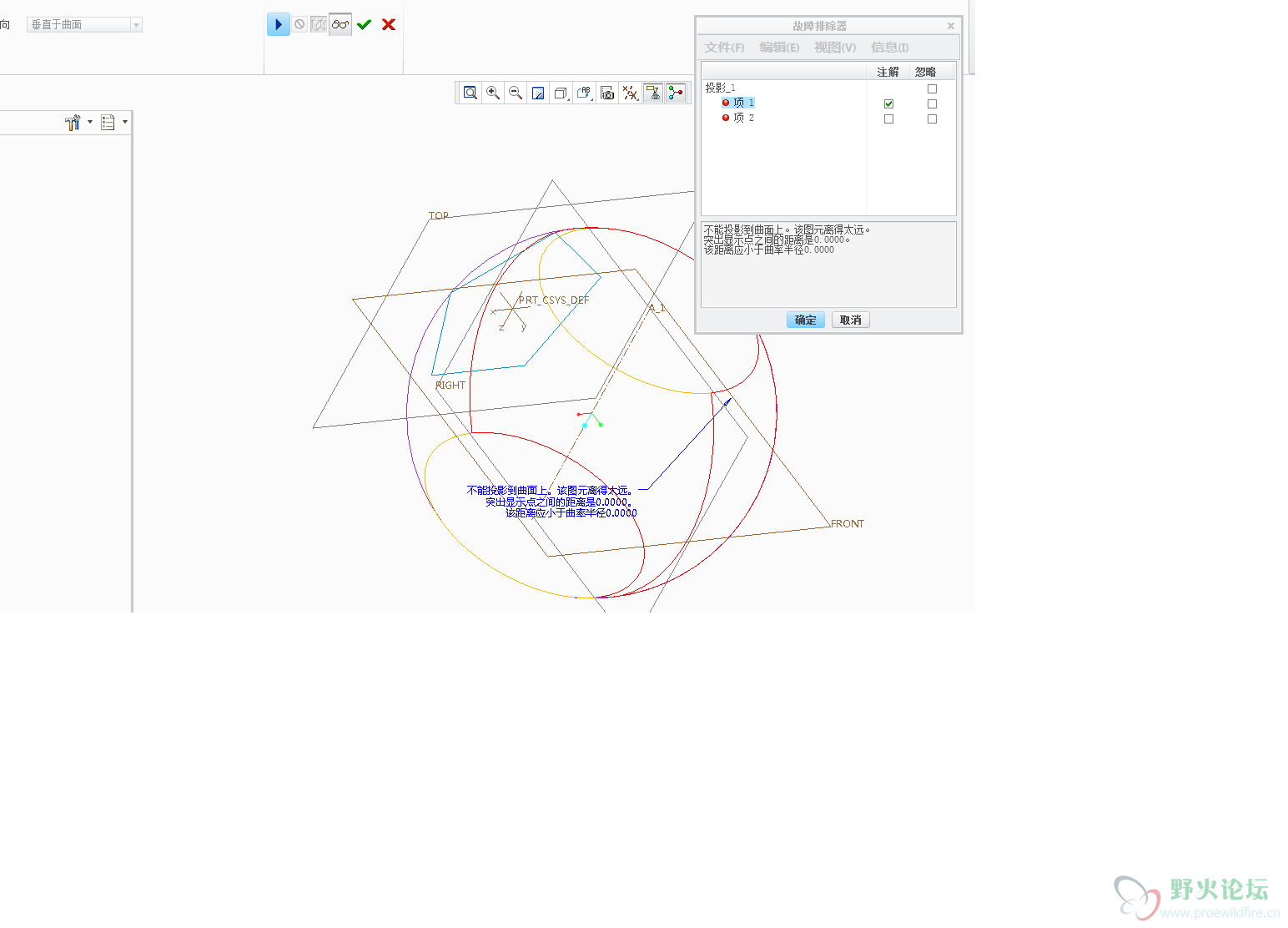
Task: Uncheck the 注解 checkbox for 项 1
Action: pyautogui.click(x=888, y=103)
